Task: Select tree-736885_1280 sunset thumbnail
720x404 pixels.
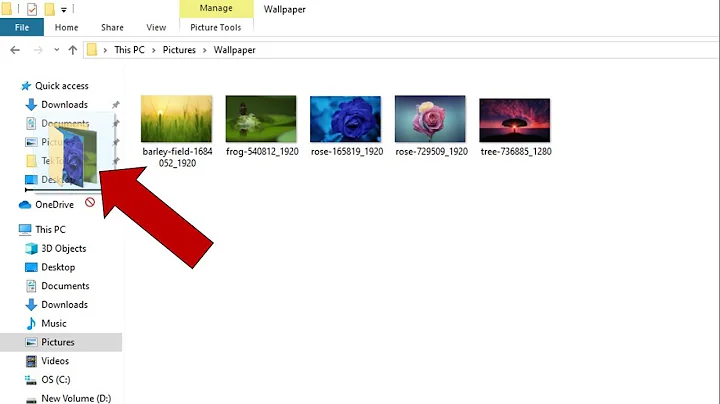Action: 515,120
